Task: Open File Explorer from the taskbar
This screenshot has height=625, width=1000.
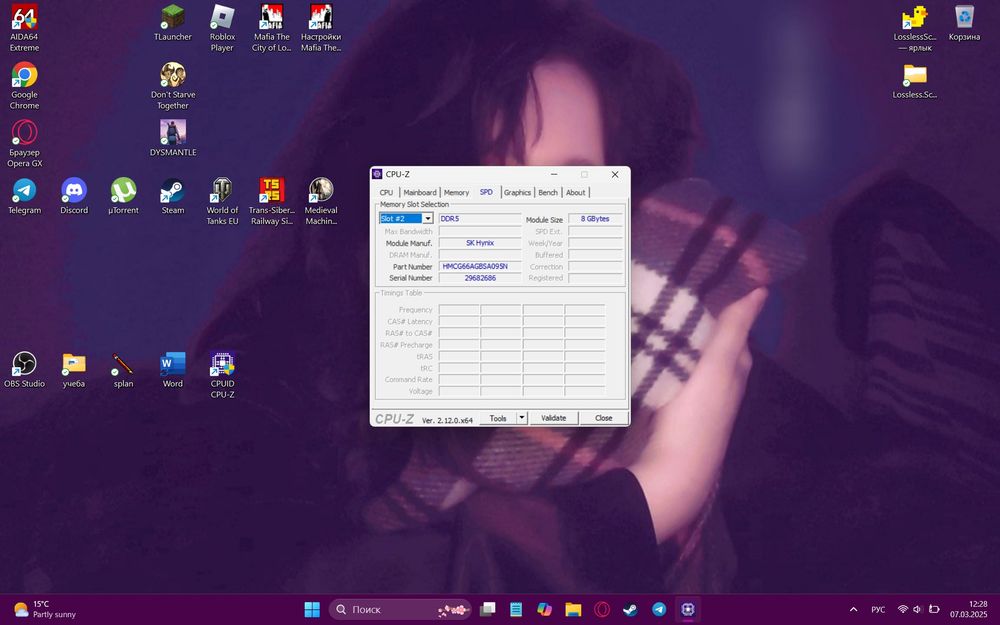Action: coord(573,610)
